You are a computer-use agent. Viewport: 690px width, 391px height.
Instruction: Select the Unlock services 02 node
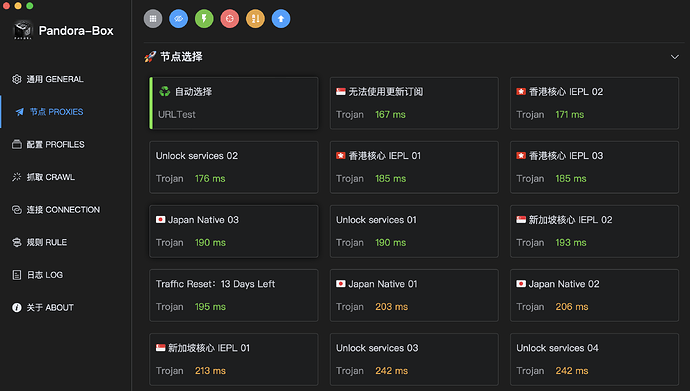point(234,167)
